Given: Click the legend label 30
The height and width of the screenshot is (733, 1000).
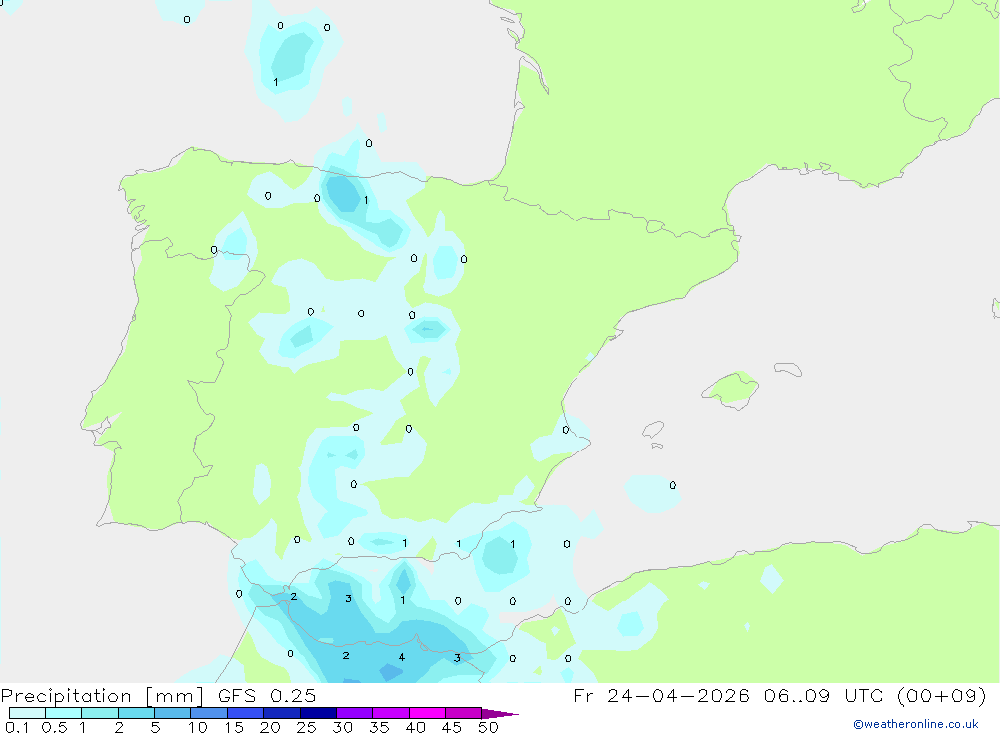Looking at the screenshot, I should (343, 727).
